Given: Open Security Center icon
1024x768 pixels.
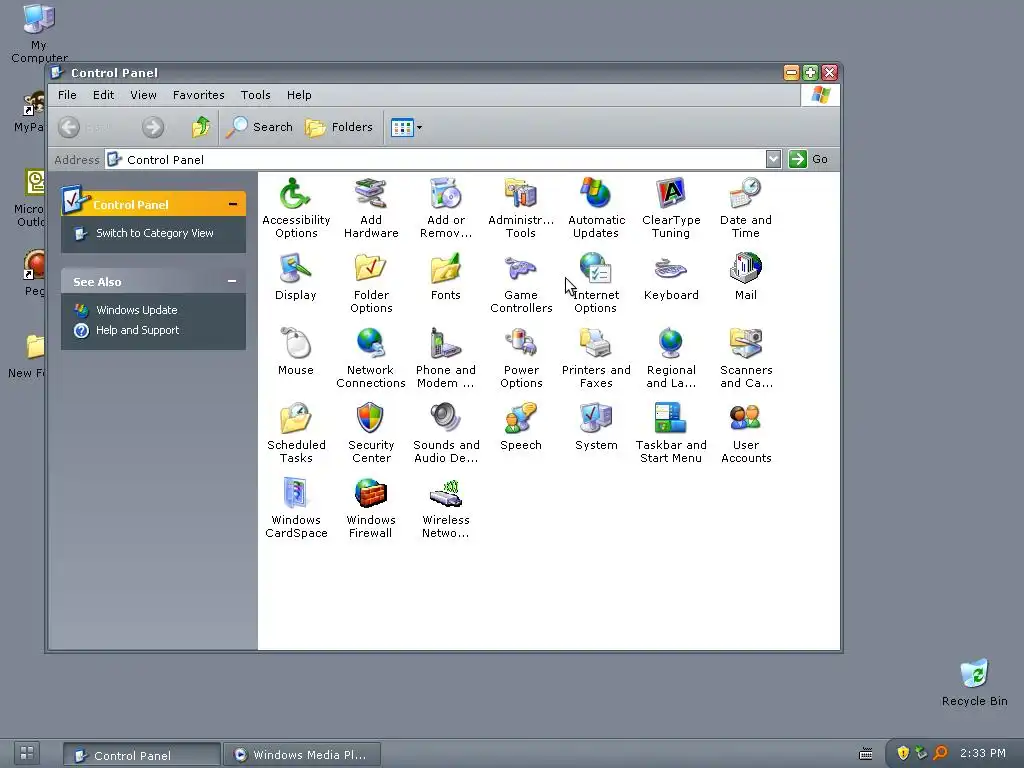Looking at the screenshot, I should click(371, 433).
